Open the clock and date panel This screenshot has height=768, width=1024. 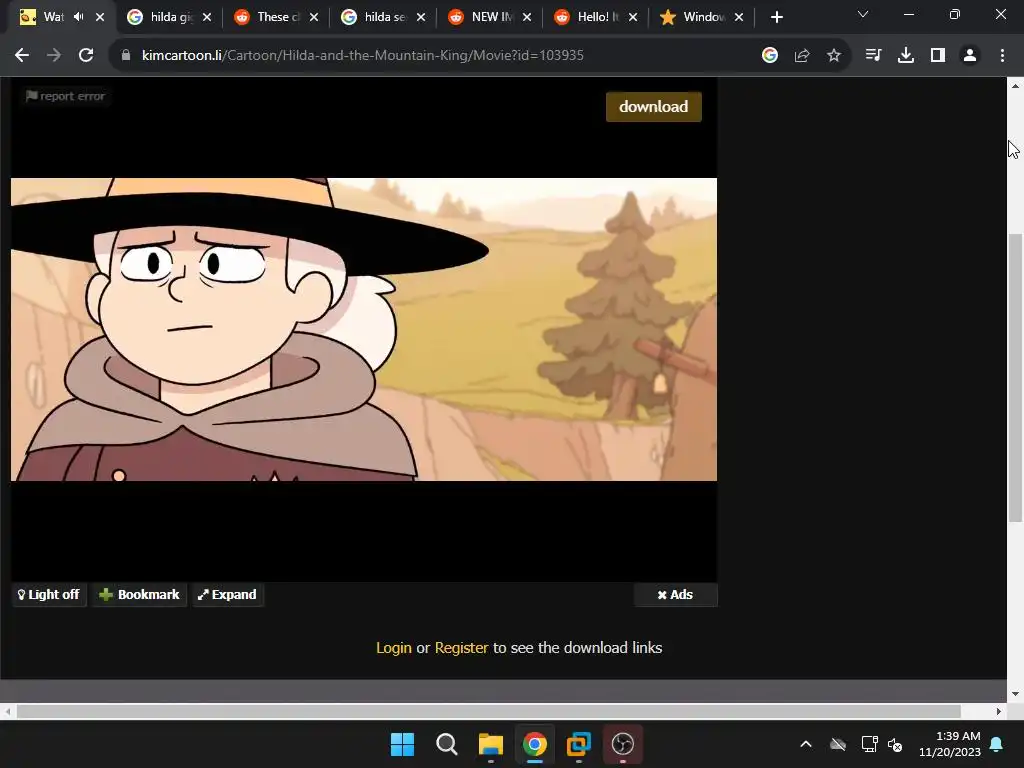pyautogui.click(x=950, y=744)
